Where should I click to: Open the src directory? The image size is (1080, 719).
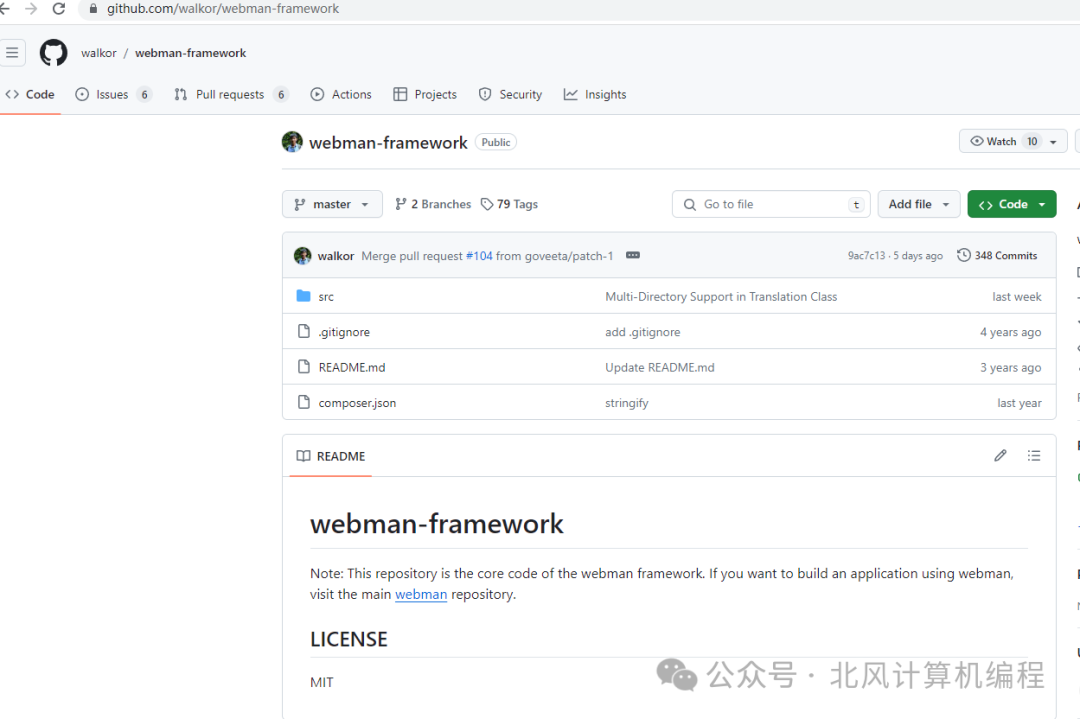pyautogui.click(x=326, y=296)
